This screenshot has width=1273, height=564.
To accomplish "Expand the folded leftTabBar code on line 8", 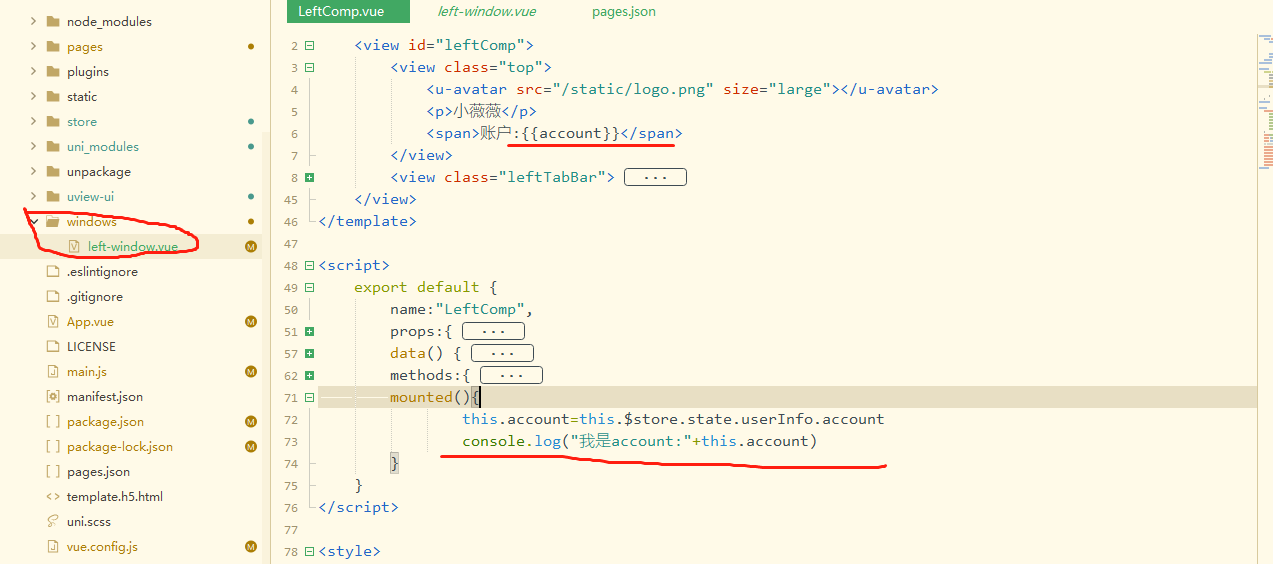I will coord(309,177).
